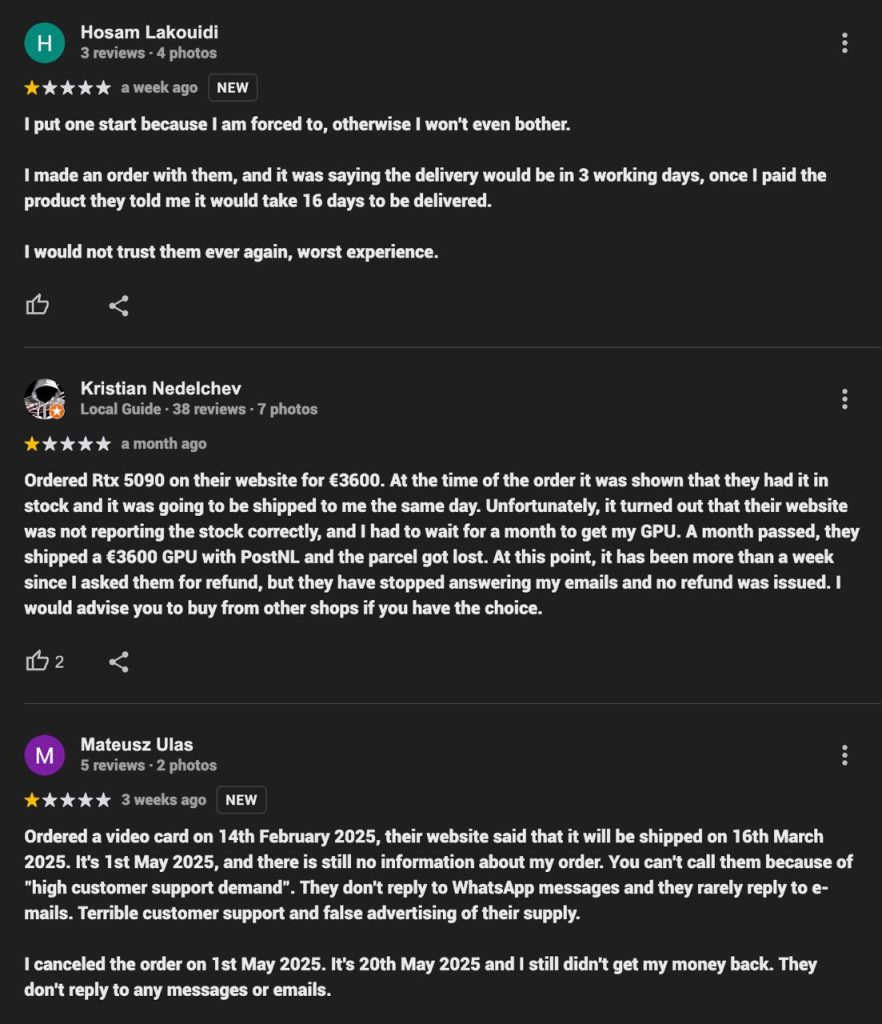Viewport: 882px width, 1024px height.
Task: Click NEW badge on Hosam's review
Action: [x=233, y=88]
